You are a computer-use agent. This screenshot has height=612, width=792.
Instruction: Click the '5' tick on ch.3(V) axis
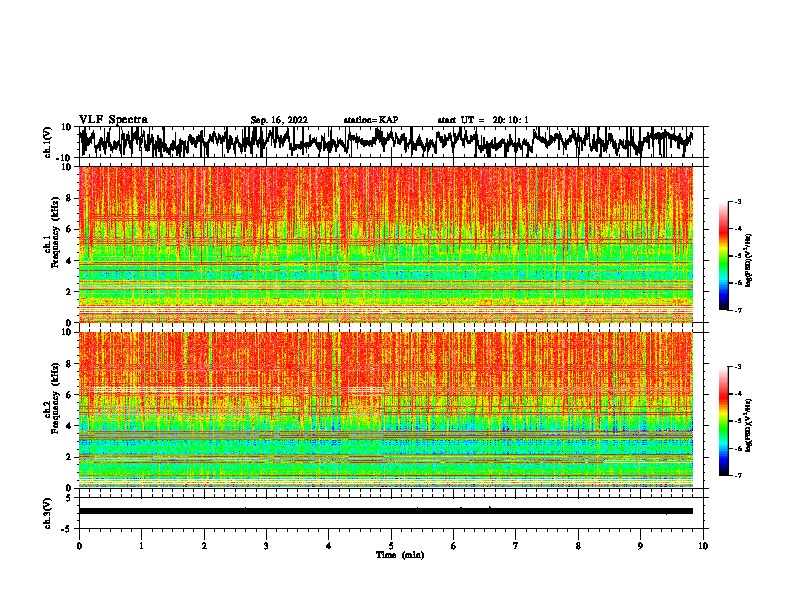[x=69, y=497]
